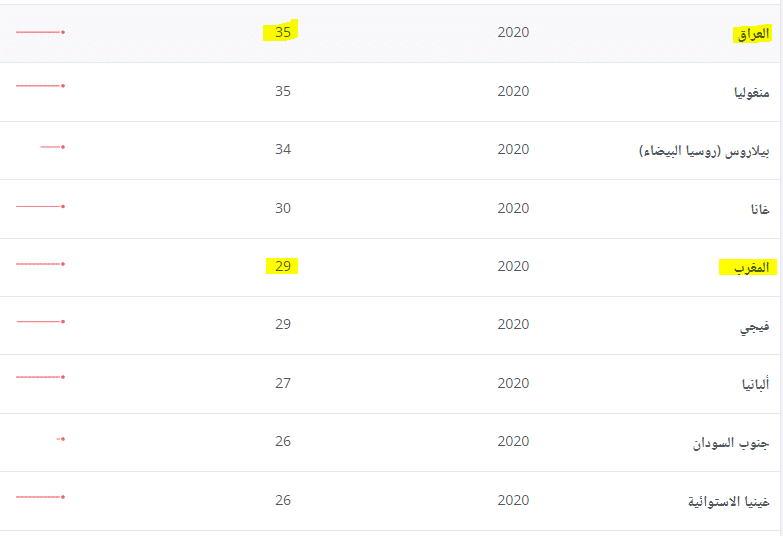Screen dimensions: 783x536
Task: Click the short sparkline in بيلاروس row
Action: (52, 148)
